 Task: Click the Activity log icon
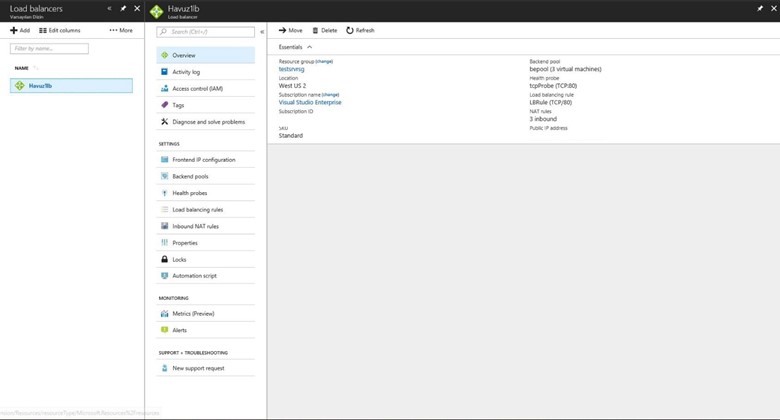[x=165, y=72]
